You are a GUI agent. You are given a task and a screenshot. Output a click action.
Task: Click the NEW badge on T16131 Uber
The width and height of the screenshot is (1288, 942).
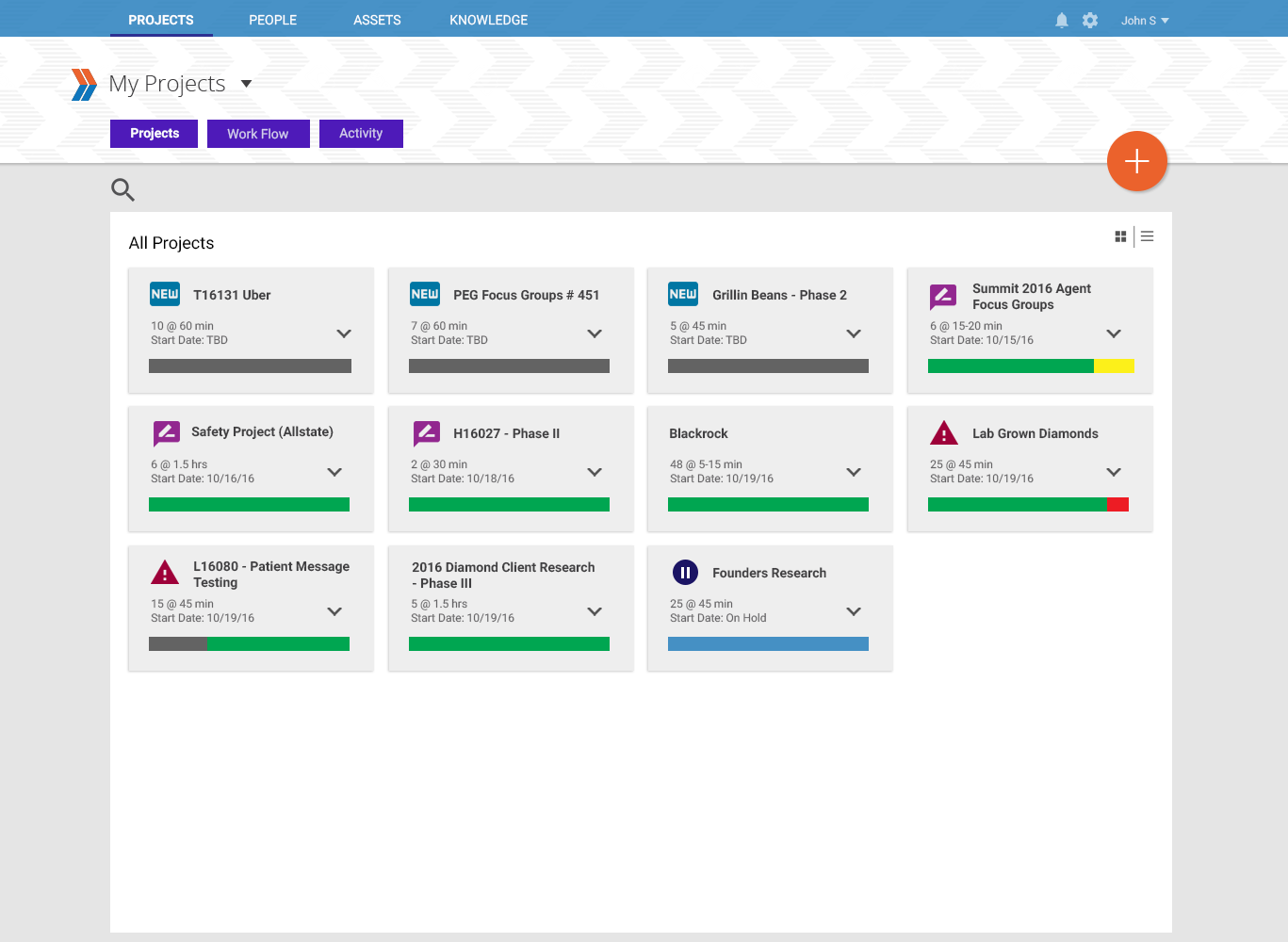(165, 294)
